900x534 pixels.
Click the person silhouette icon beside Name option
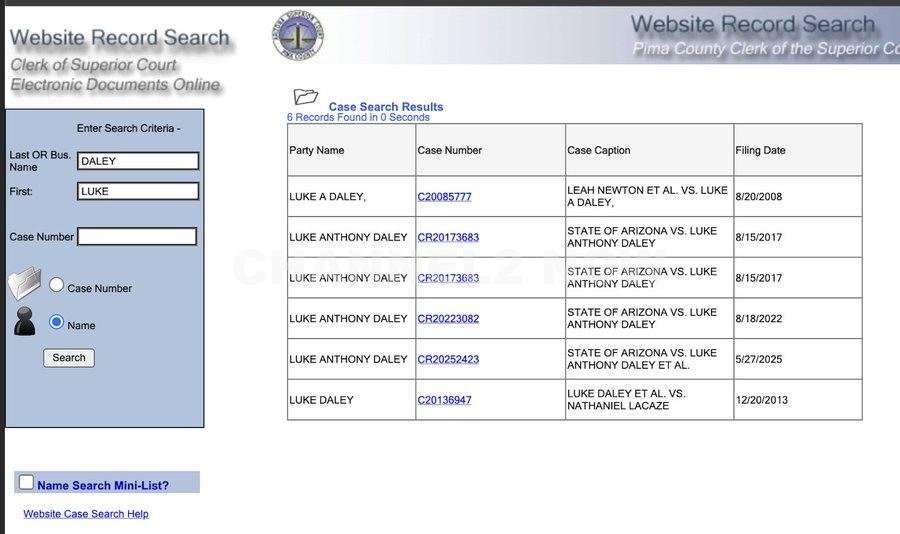point(25,321)
